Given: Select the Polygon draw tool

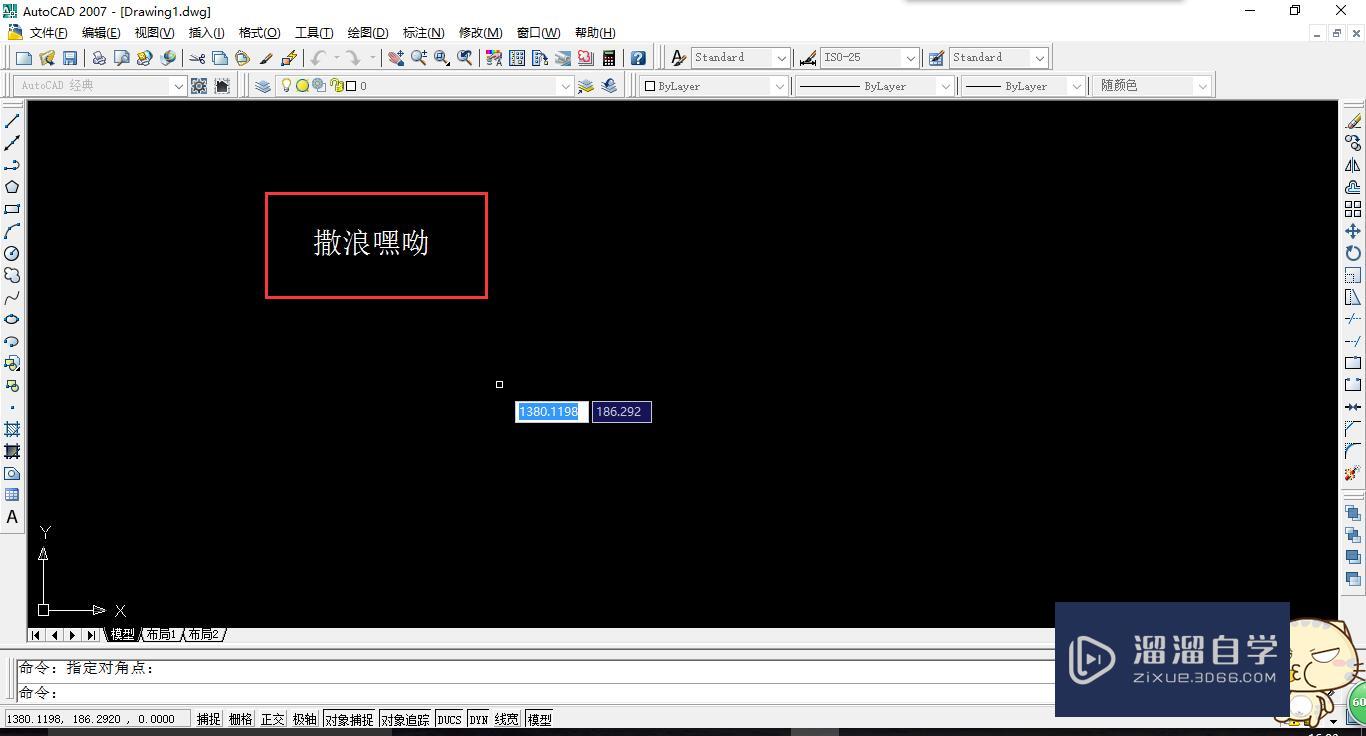Looking at the screenshot, I should coord(12,187).
